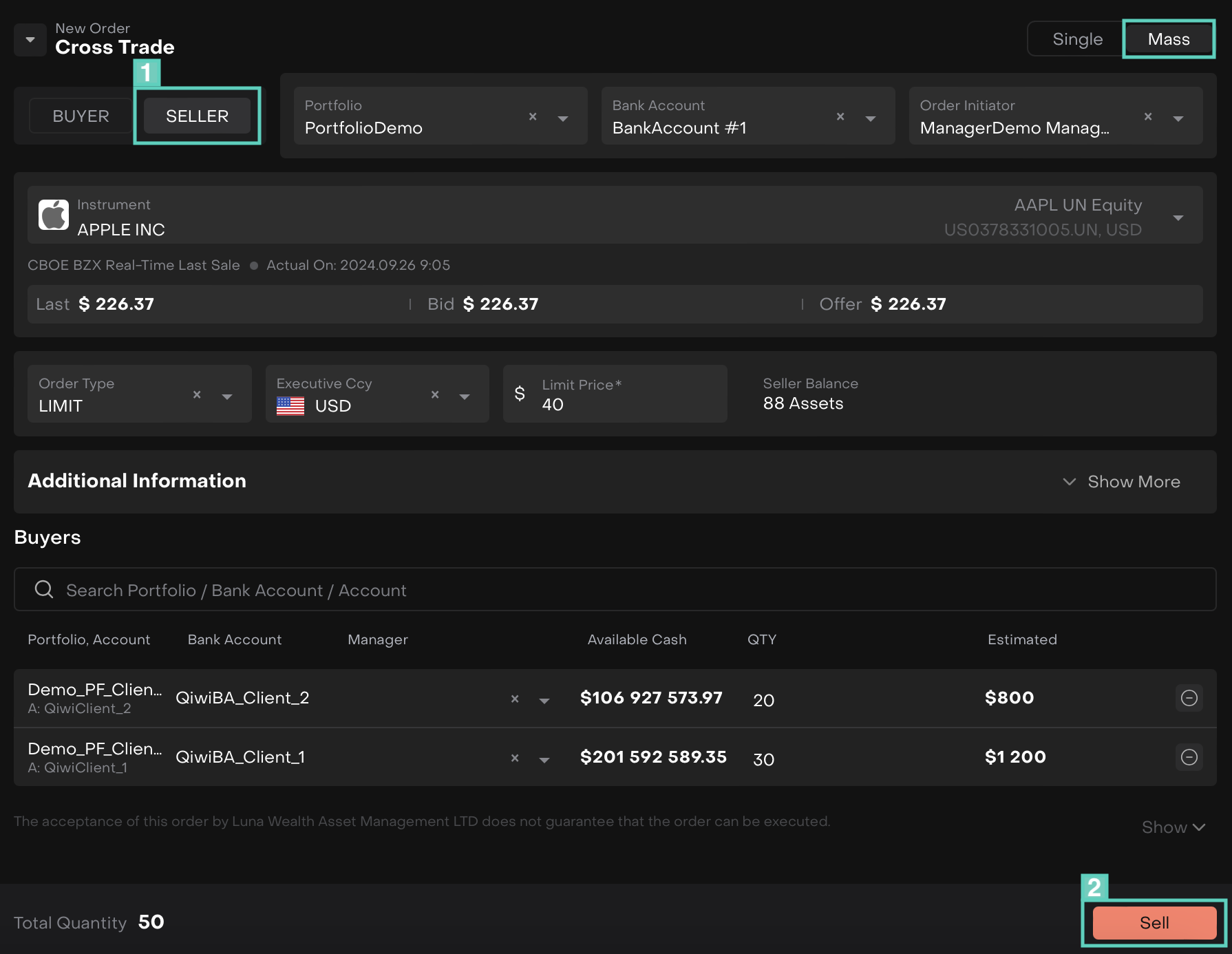Expand the disclaimer using Show
This screenshot has width=1232, height=954.
[x=1173, y=827]
